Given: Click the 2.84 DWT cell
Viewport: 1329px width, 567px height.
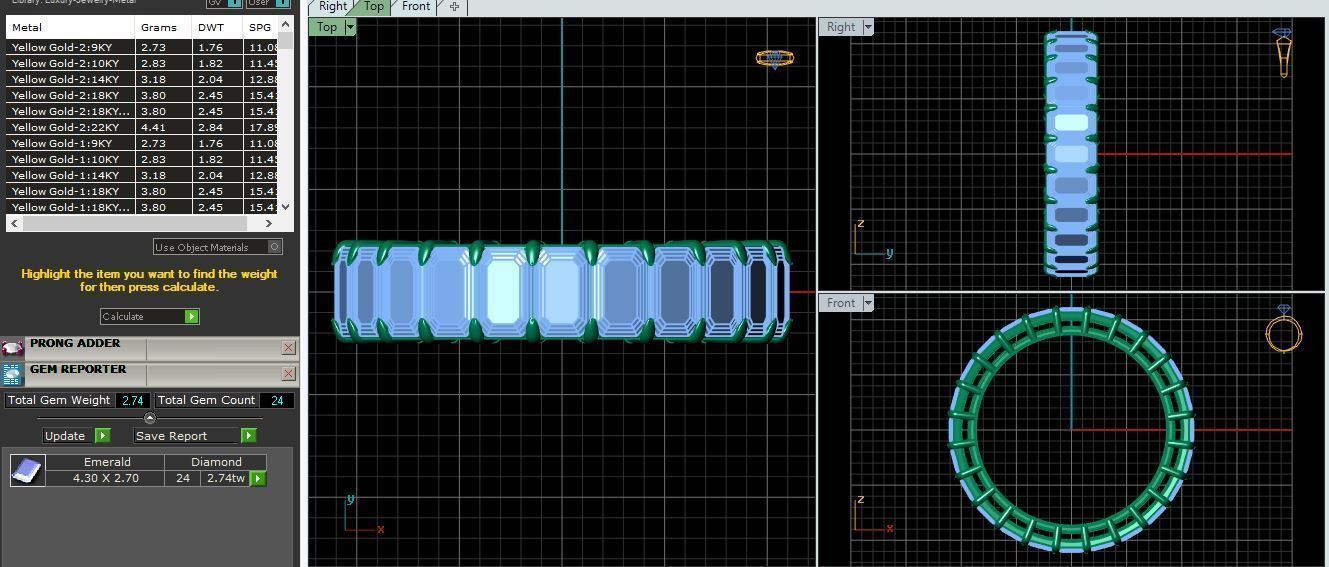Looking at the screenshot, I should [217, 127].
